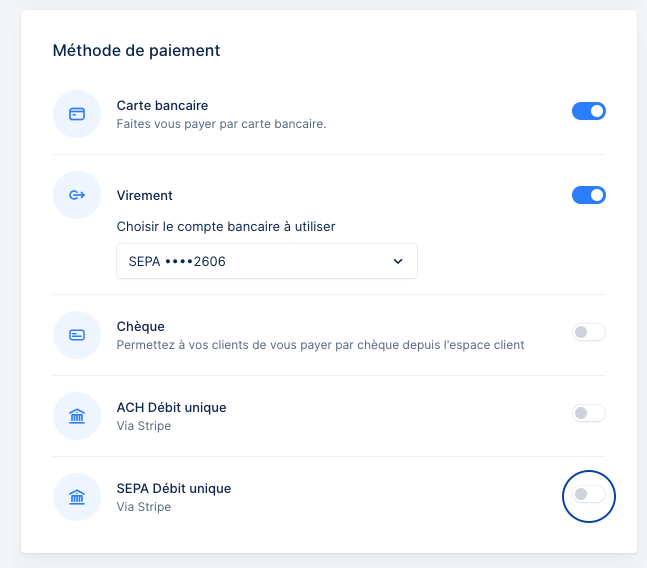Click the Choisir le compte bancaire à utiliser label

click(x=226, y=226)
